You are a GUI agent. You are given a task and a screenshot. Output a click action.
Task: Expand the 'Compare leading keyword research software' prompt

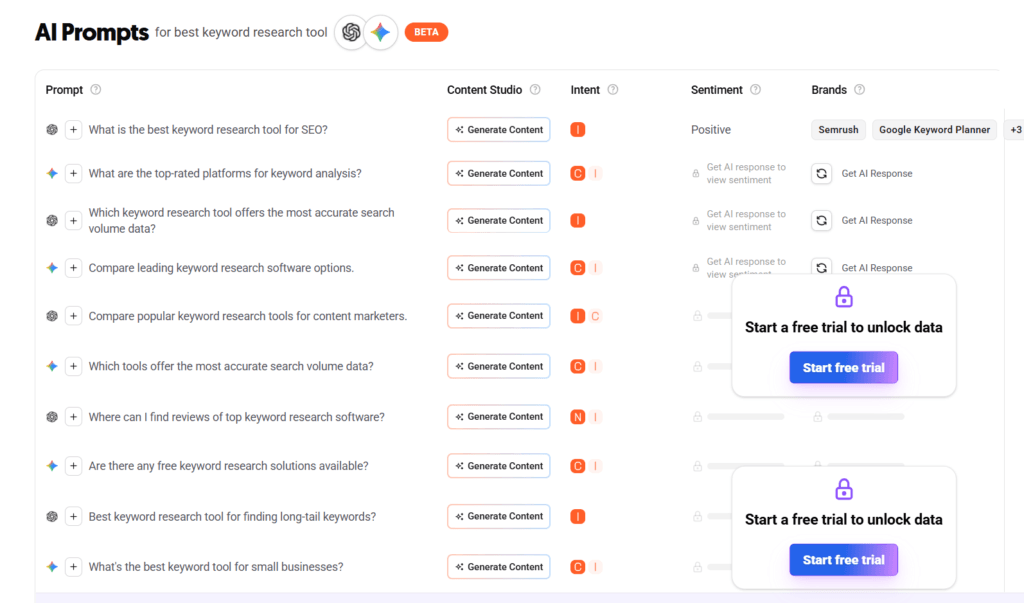click(x=73, y=268)
